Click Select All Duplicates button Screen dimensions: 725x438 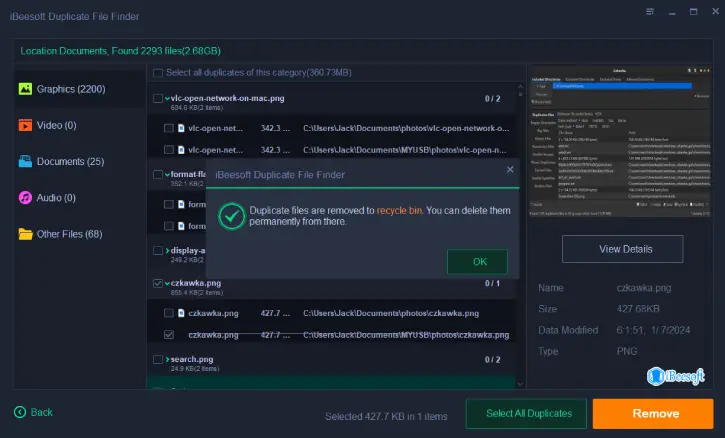click(x=526, y=413)
